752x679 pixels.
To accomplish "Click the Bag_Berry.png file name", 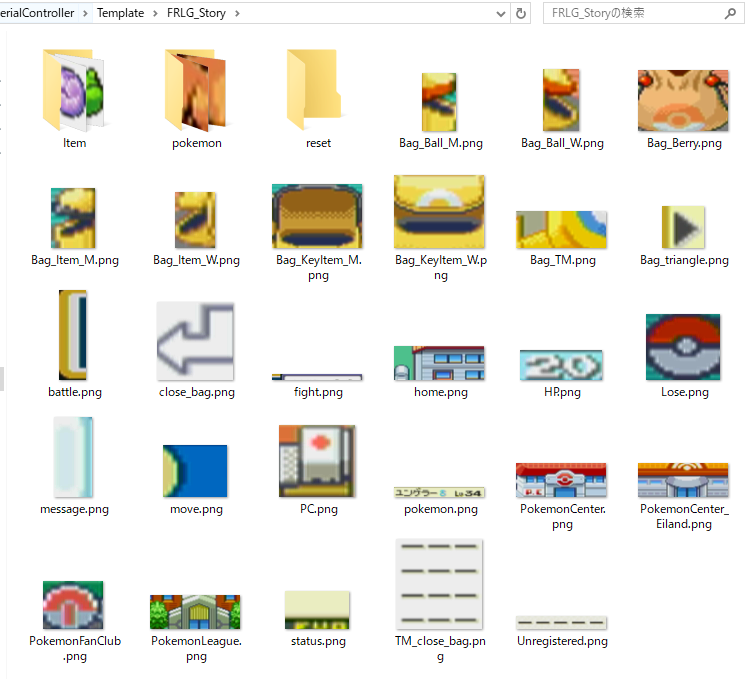I will coord(684,143).
